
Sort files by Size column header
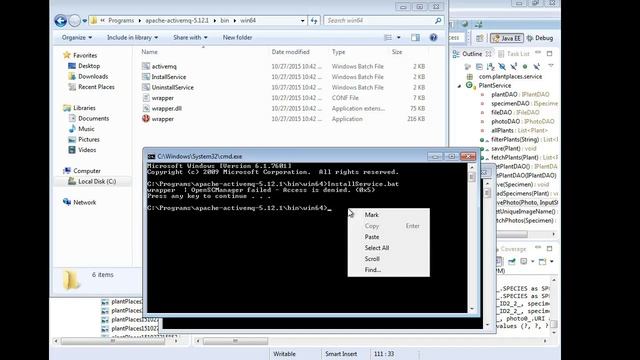397,52
